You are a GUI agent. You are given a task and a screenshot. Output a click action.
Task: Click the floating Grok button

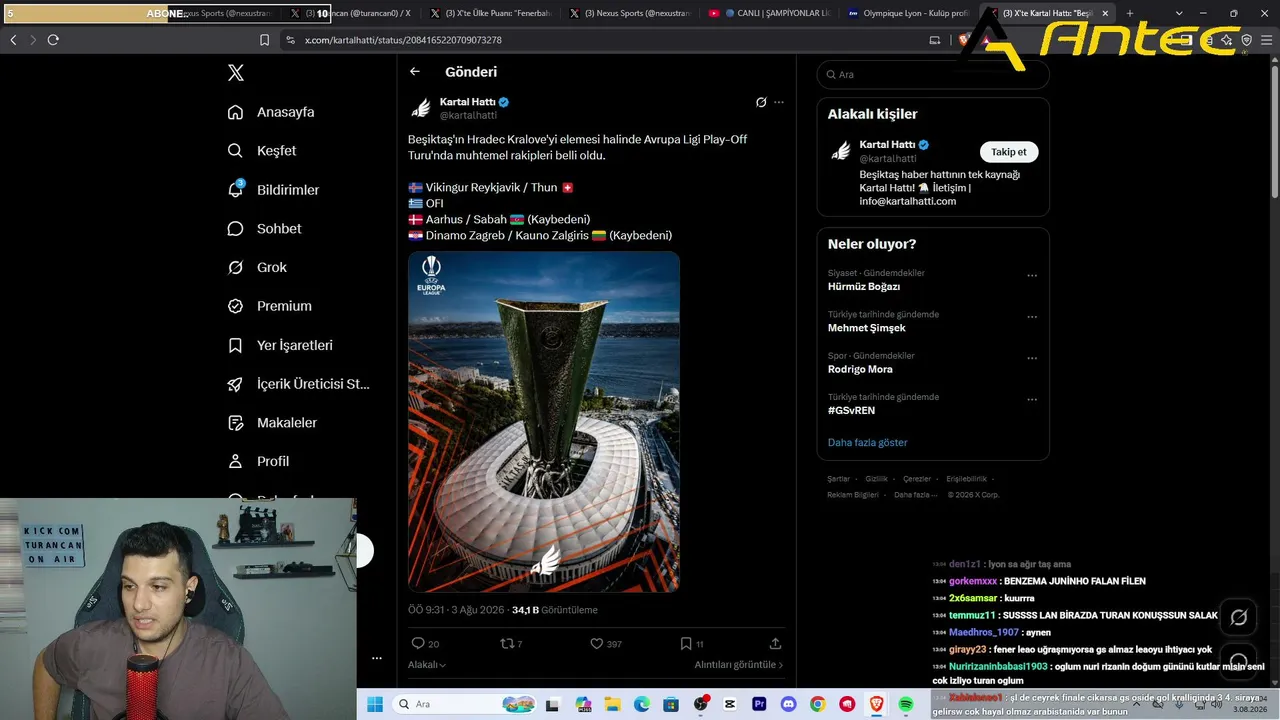(1238, 617)
